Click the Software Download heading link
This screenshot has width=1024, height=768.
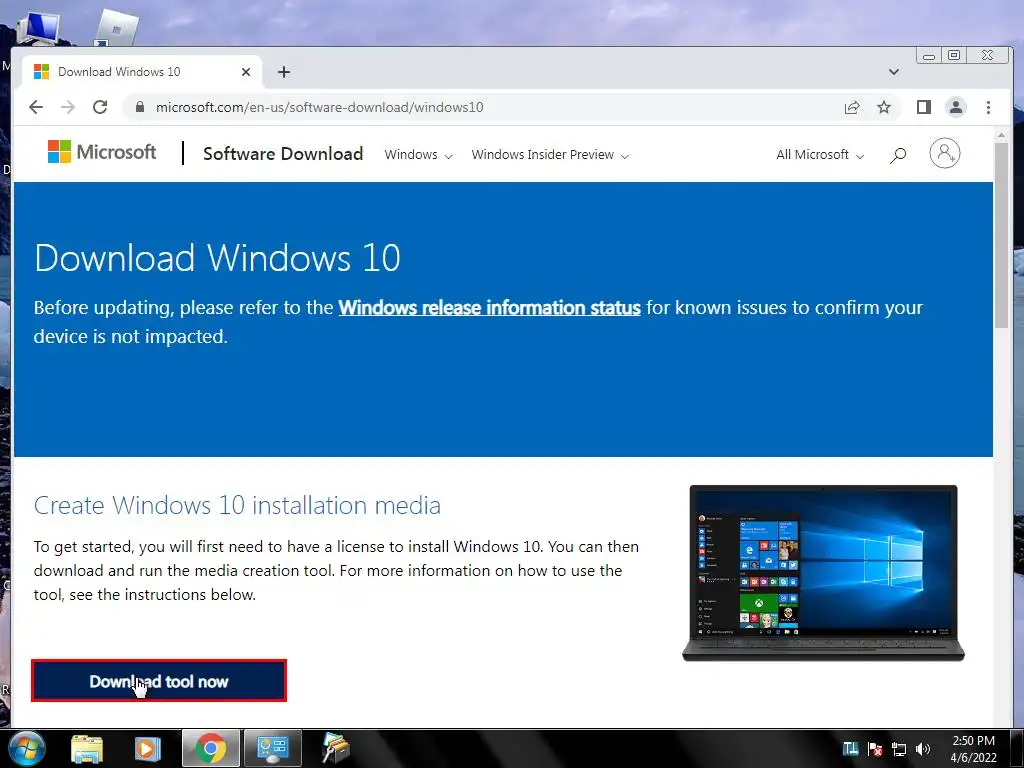[x=283, y=153]
